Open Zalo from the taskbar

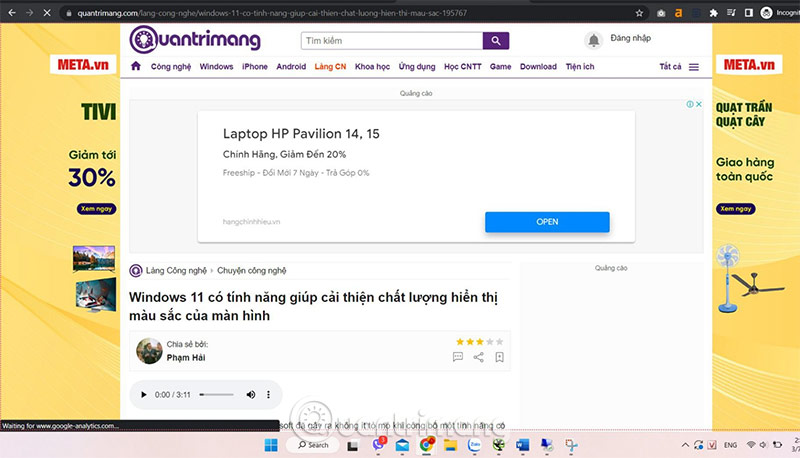tap(474, 445)
